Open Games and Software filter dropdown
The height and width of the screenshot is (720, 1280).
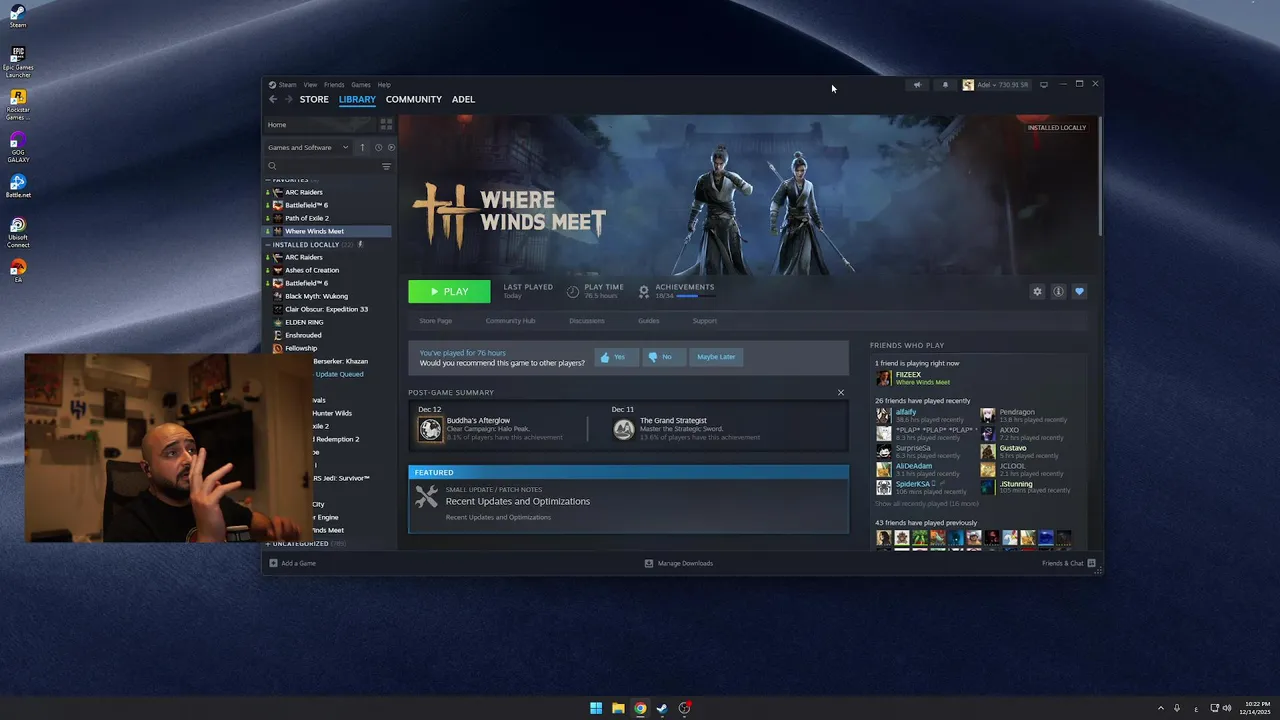308,147
